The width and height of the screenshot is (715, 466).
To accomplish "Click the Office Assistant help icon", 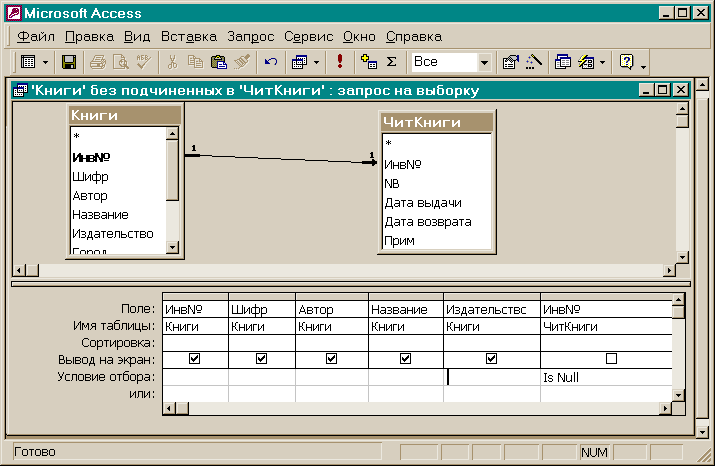I will [627, 62].
